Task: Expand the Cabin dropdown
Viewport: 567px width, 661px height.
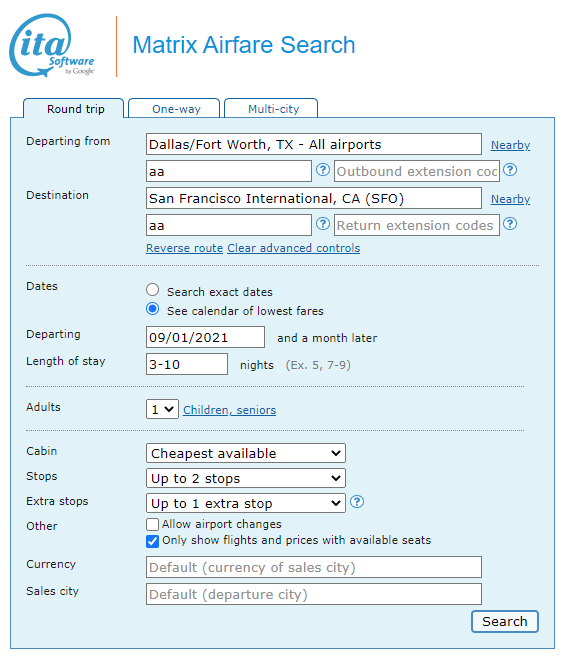Action: [x=246, y=453]
